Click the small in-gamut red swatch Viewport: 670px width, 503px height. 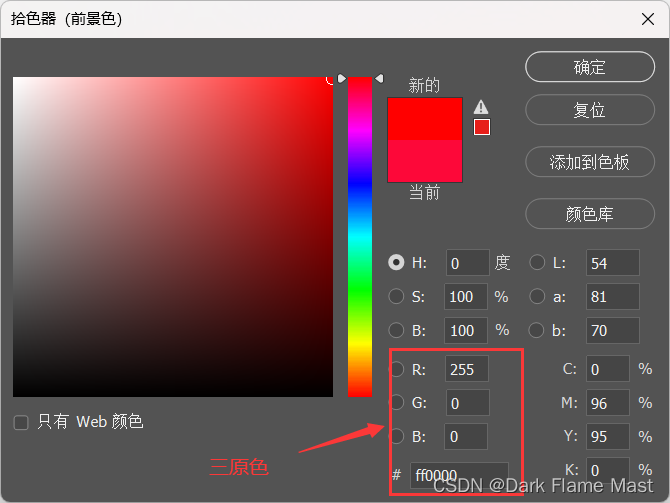pyautogui.click(x=482, y=127)
